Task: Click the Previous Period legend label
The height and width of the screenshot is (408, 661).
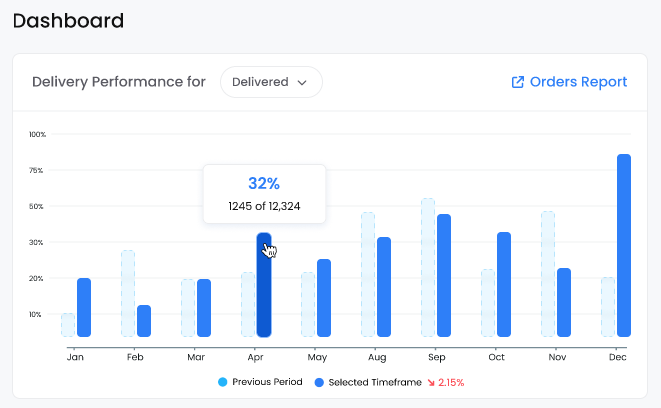Action: click(x=267, y=382)
